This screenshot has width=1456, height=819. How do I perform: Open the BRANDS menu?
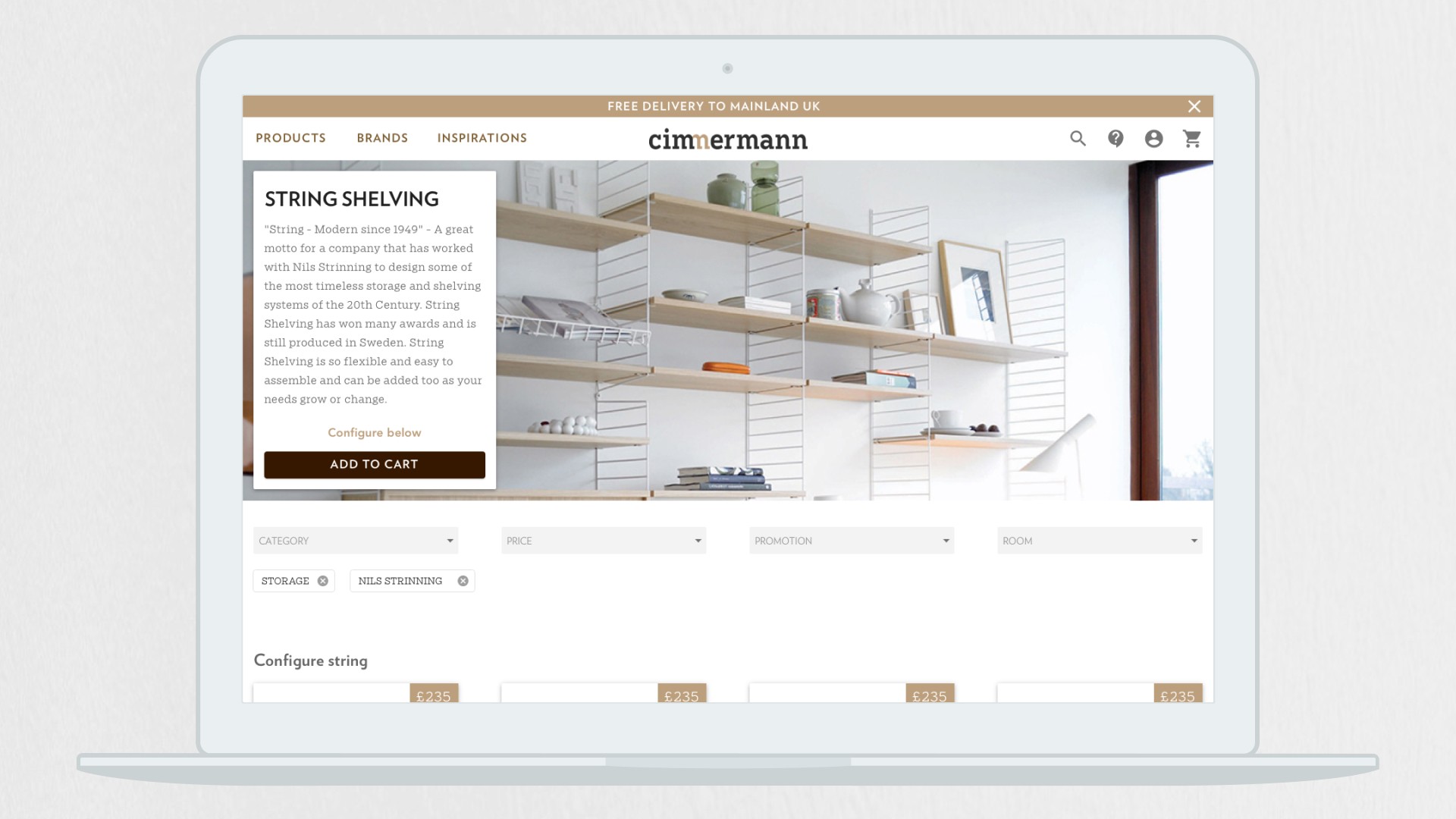click(382, 138)
